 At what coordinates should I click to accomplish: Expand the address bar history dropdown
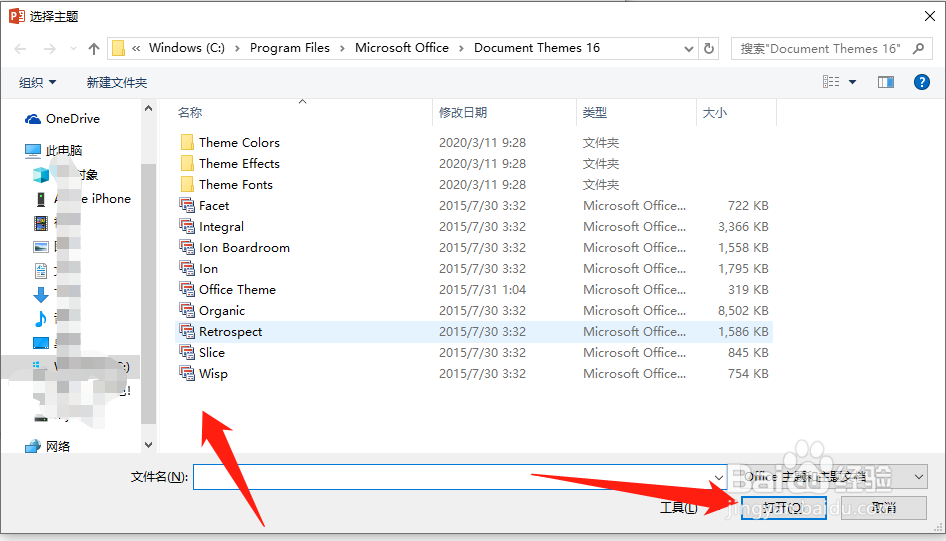tap(688, 49)
